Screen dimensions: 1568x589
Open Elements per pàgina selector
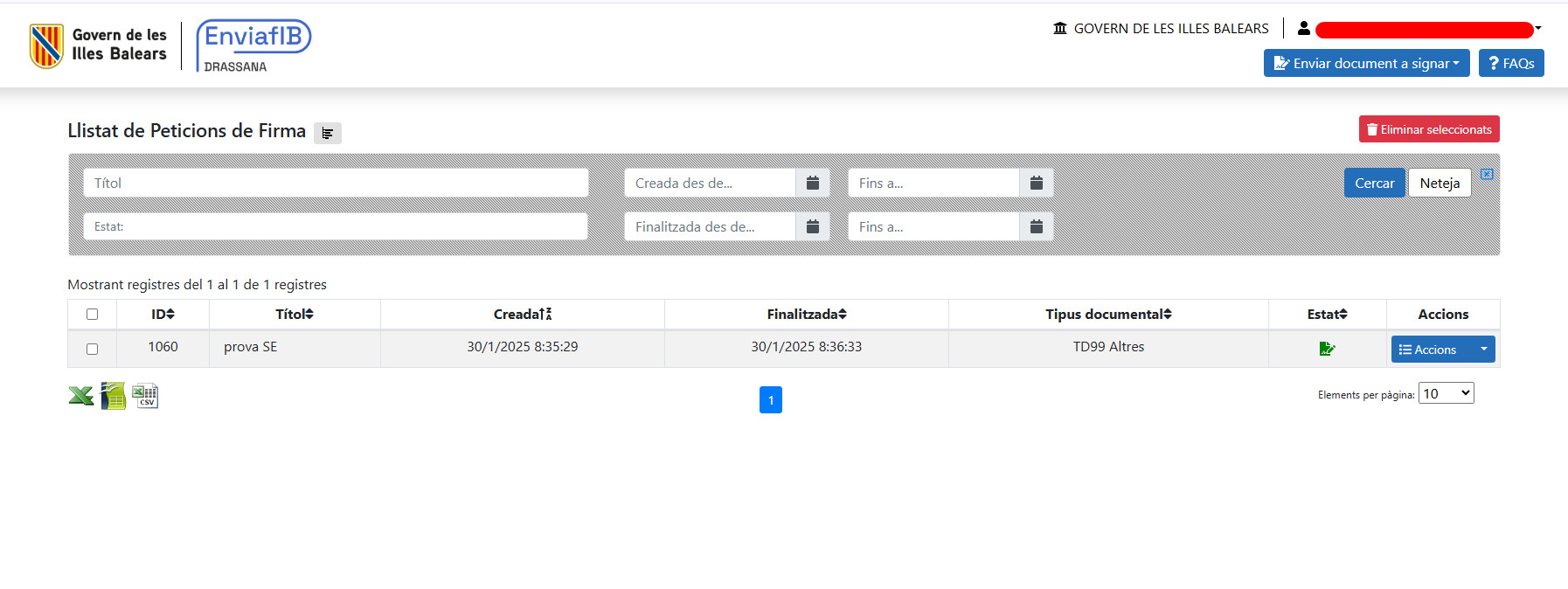click(x=1447, y=393)
